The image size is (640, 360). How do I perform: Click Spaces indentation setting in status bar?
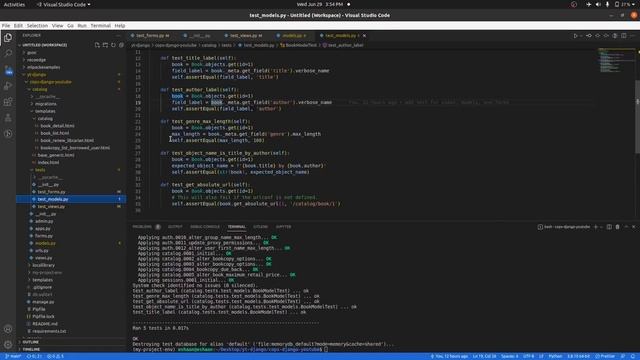tap(509, 356)
